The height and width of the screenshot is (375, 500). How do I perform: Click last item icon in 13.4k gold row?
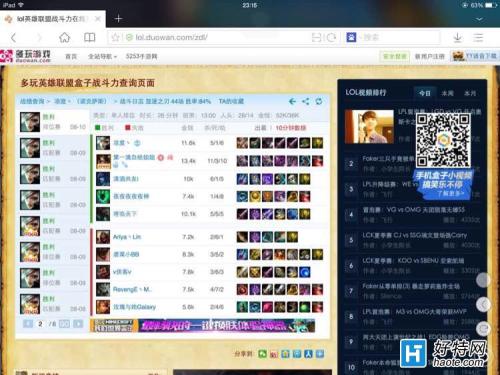(x=317, y=161)
